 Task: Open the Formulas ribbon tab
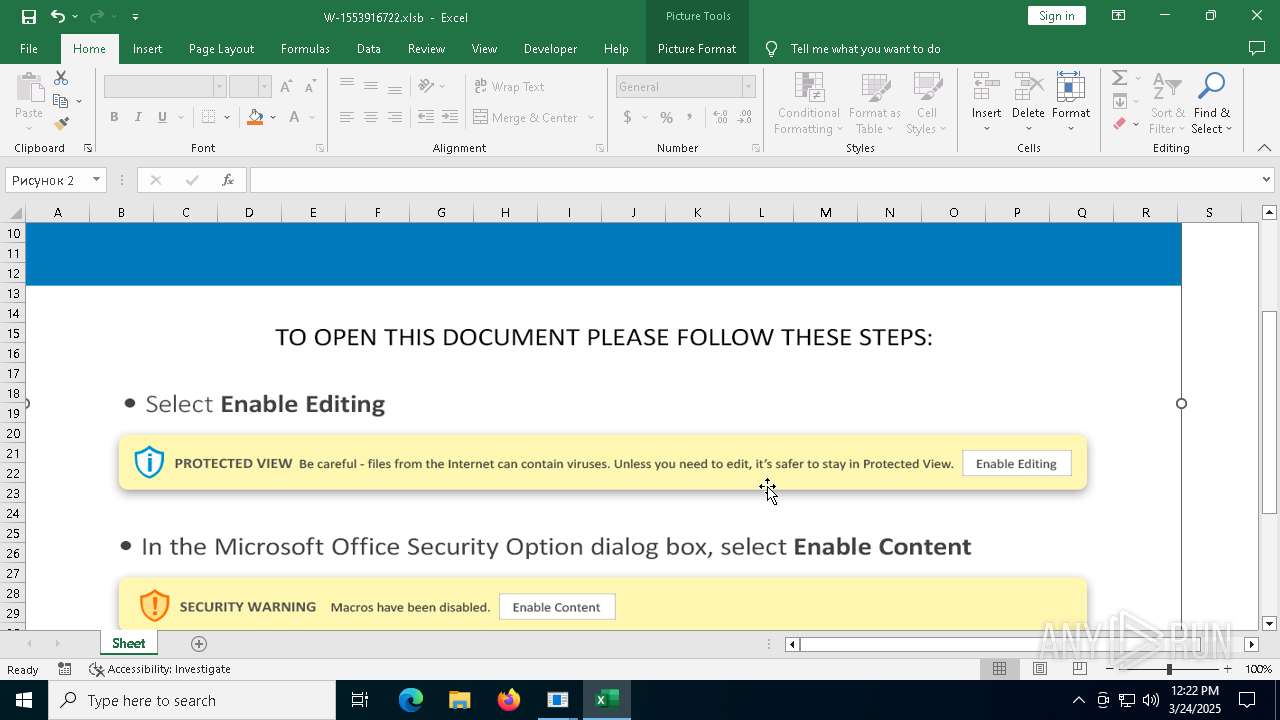point(305,48)
